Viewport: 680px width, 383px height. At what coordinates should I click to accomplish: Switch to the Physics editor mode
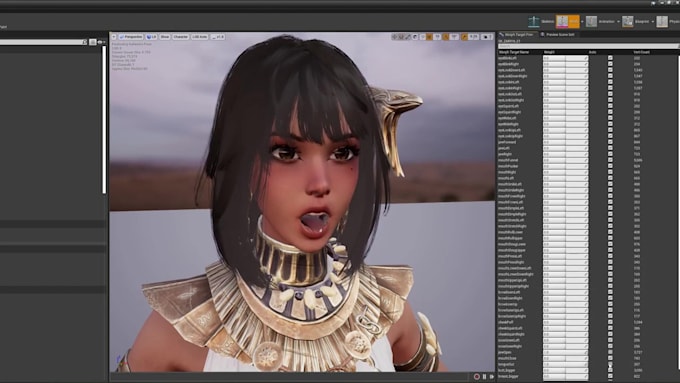tap(668, 21)
